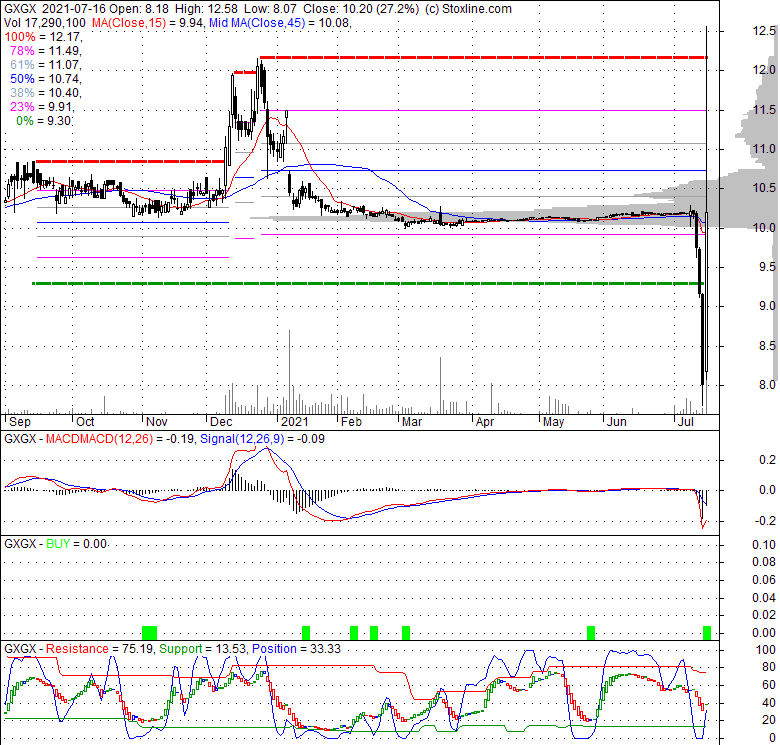Click the 8.5 price axis label
780x745 pixels.
(768, 346)
